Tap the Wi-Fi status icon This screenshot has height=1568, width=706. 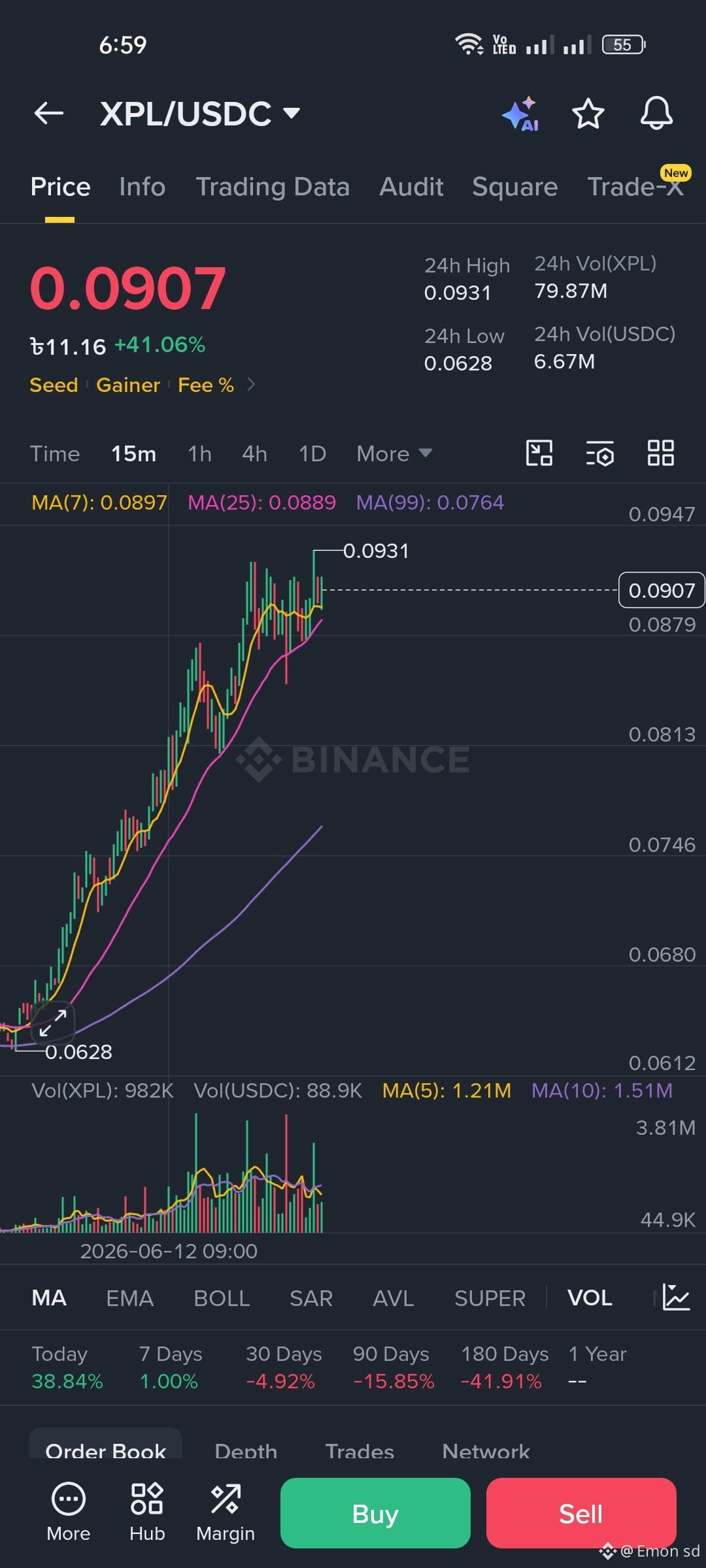[469, 44]
